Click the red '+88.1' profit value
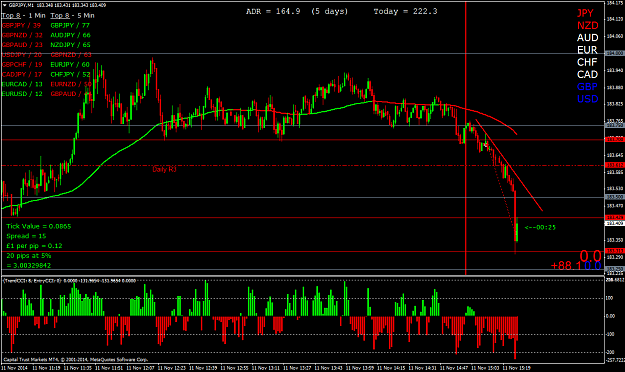The height and width of the screenshot is (372, 625). pos(566,266)
